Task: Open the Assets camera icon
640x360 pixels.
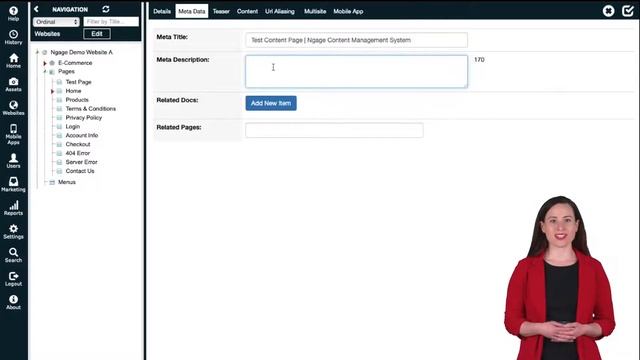Action: click(x=13, y=84)
